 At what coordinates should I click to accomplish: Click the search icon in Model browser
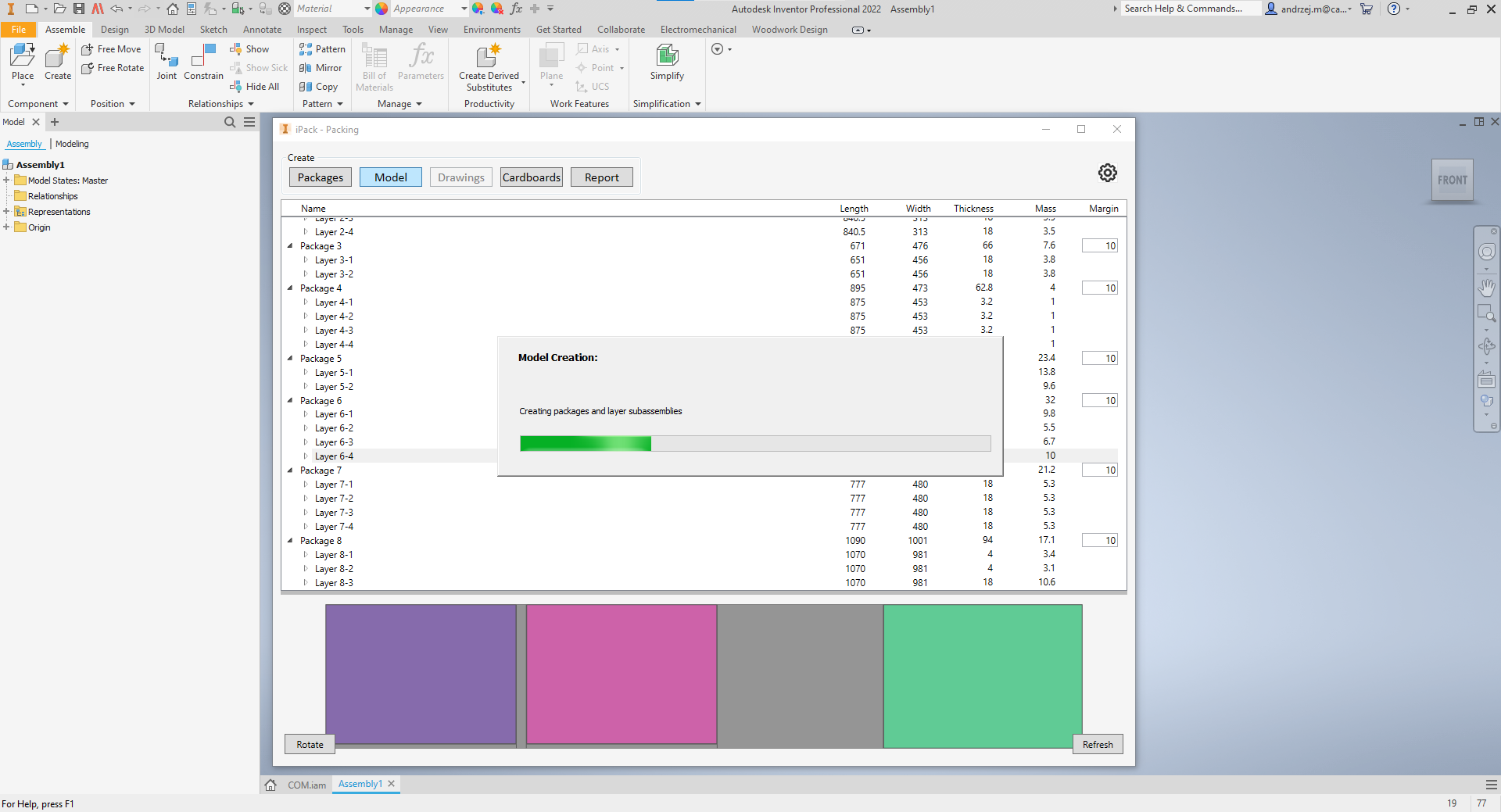pyautogui.click(x=230, y=122)
